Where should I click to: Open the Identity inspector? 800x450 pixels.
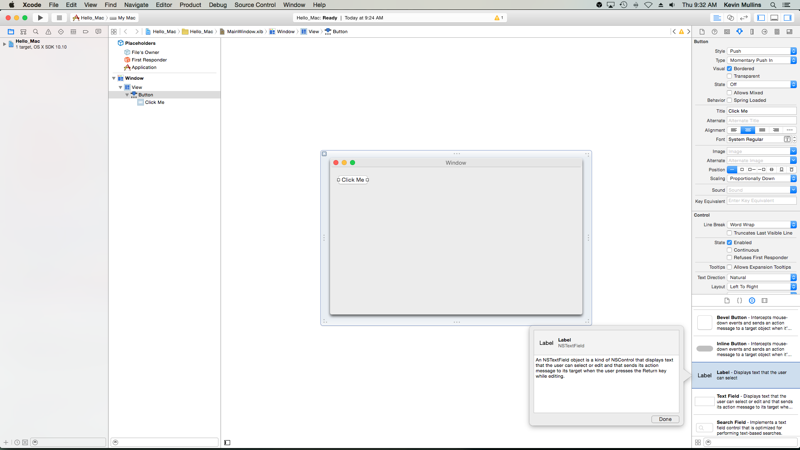tap(727, 32)
